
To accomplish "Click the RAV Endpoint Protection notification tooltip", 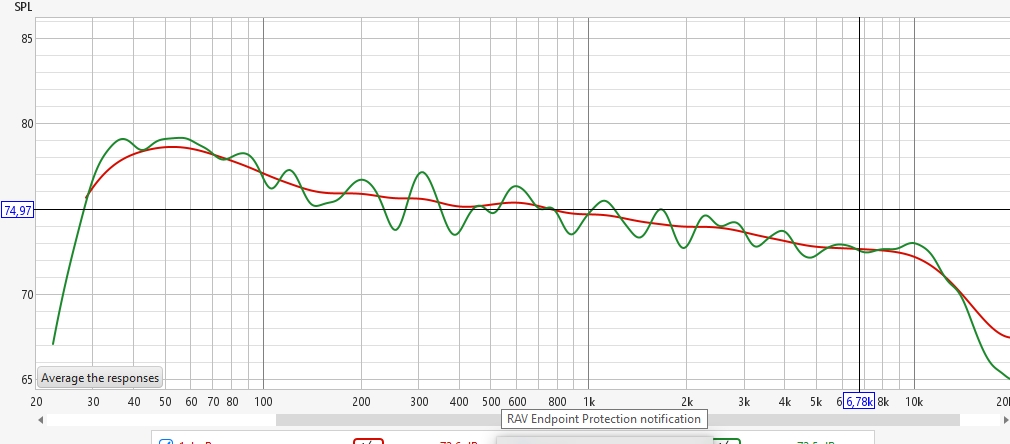I will pos(604,419).
